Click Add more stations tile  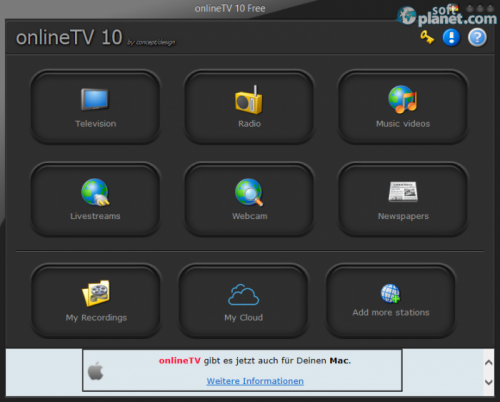click(391, 301)
